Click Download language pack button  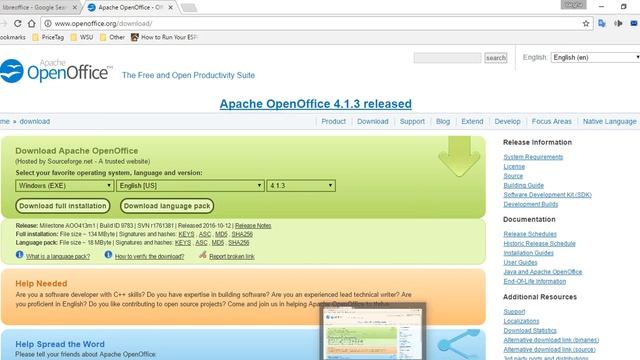(x=167, y=206)
